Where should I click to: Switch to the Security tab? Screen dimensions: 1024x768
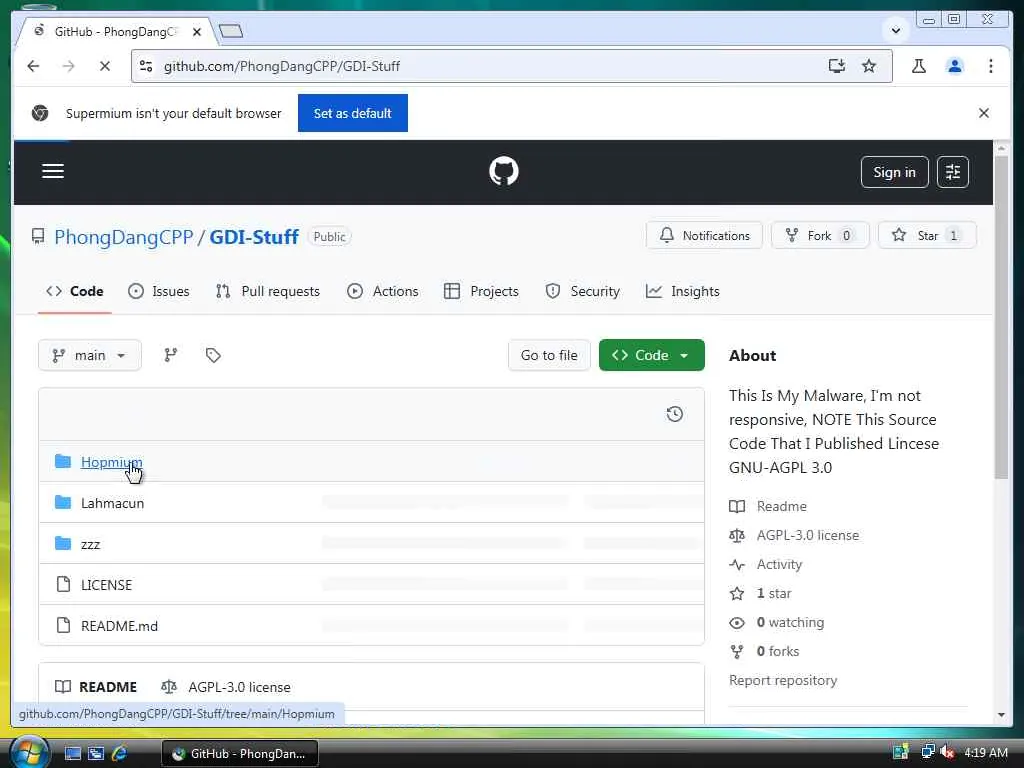click(583, 291)
